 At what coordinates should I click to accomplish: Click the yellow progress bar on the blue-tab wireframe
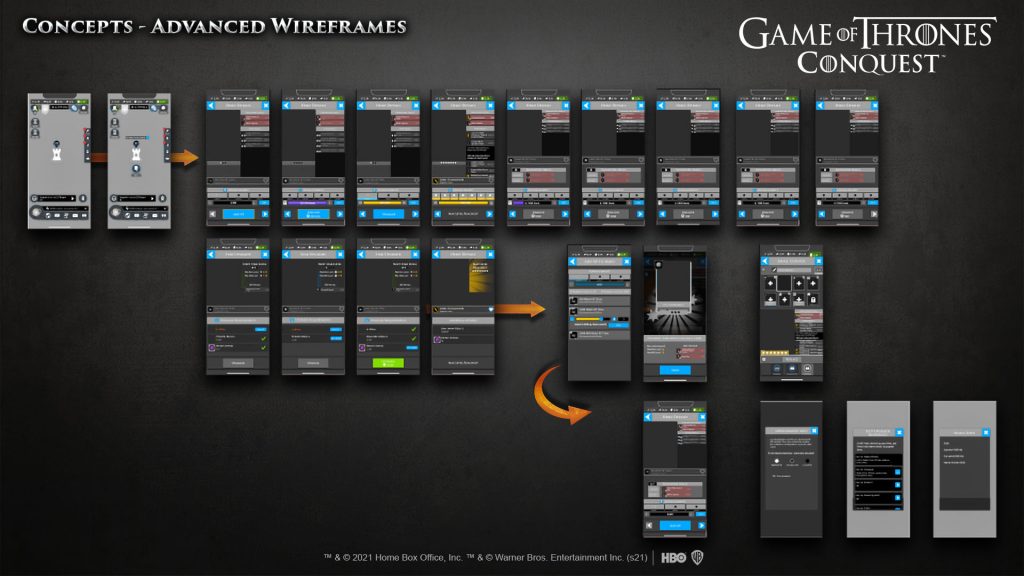click(x=383, y=202)
